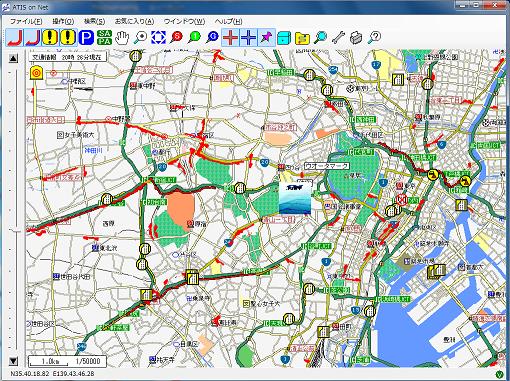Click the printer icon
Screen dimensions: 510x381
(356, 37)
